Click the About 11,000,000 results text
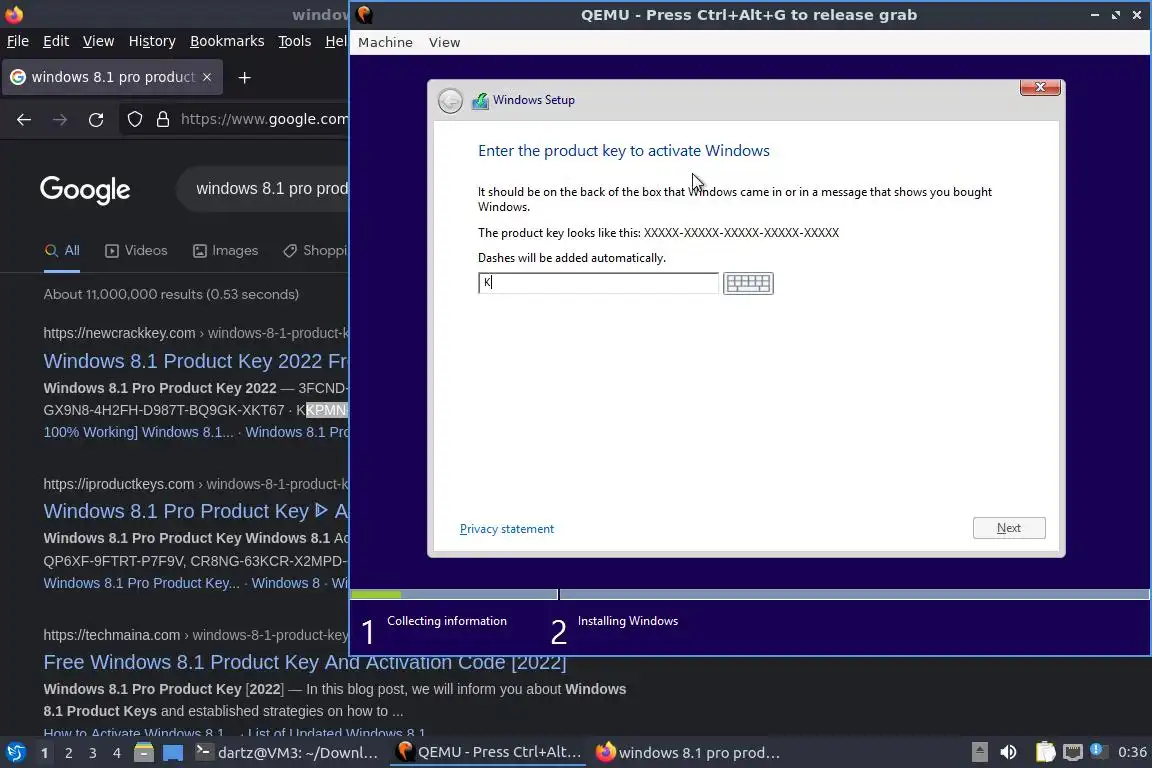 click(x=171, y=294)
